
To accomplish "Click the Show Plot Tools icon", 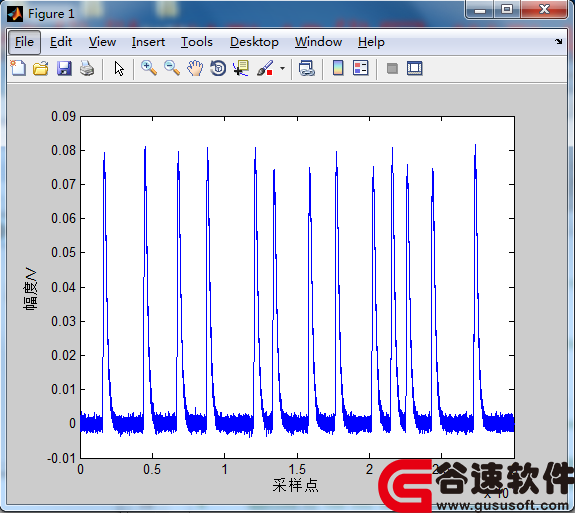I will coord(415,69).
